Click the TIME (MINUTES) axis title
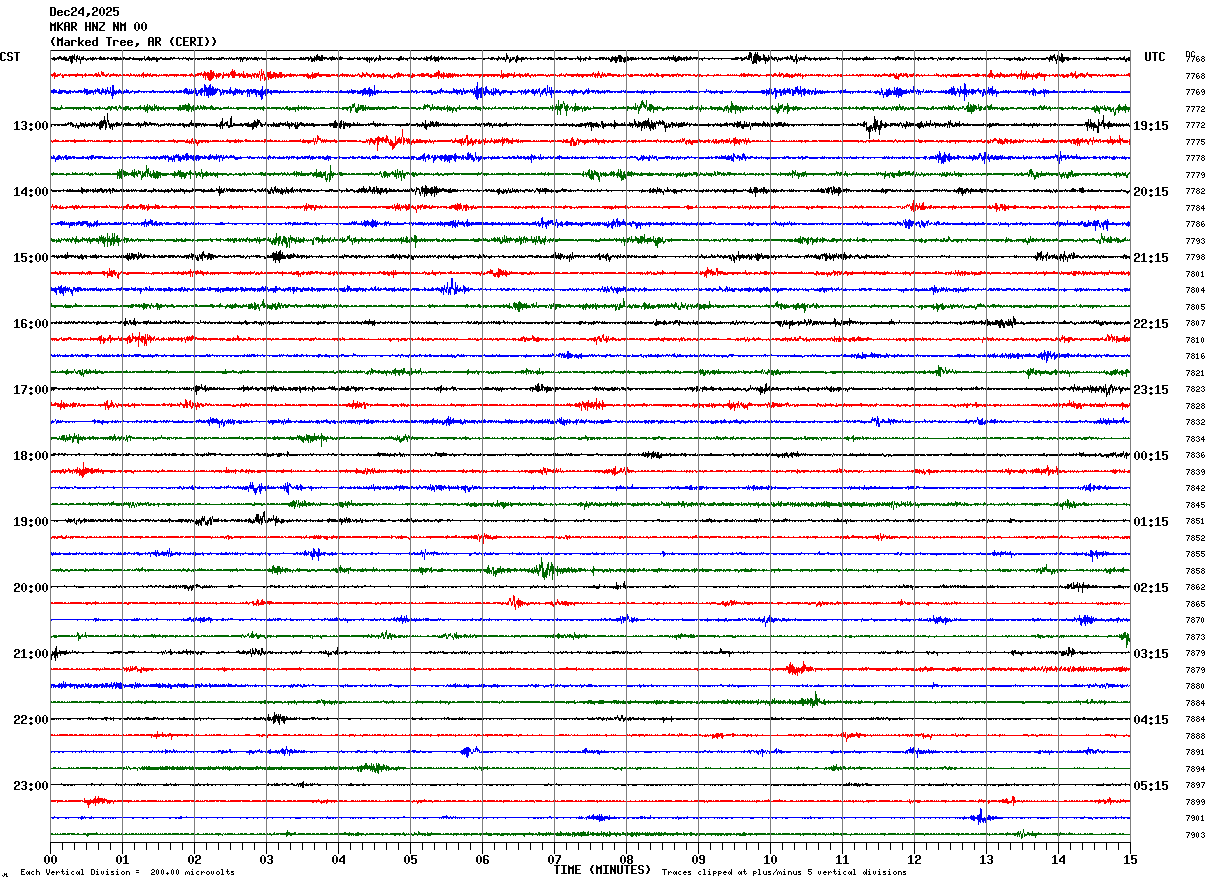The width and height of the screenshot is (1210, 886). tap(602, 870)
